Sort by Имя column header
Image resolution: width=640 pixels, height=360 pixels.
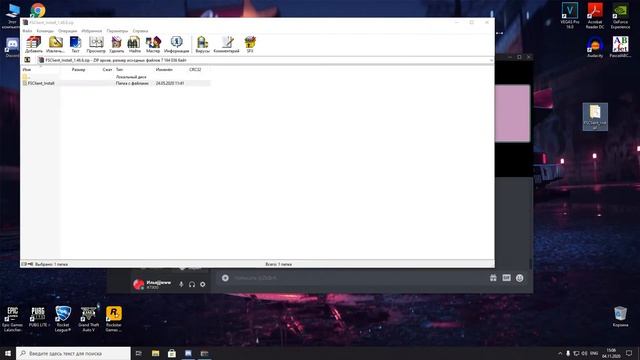click(27, 69)
